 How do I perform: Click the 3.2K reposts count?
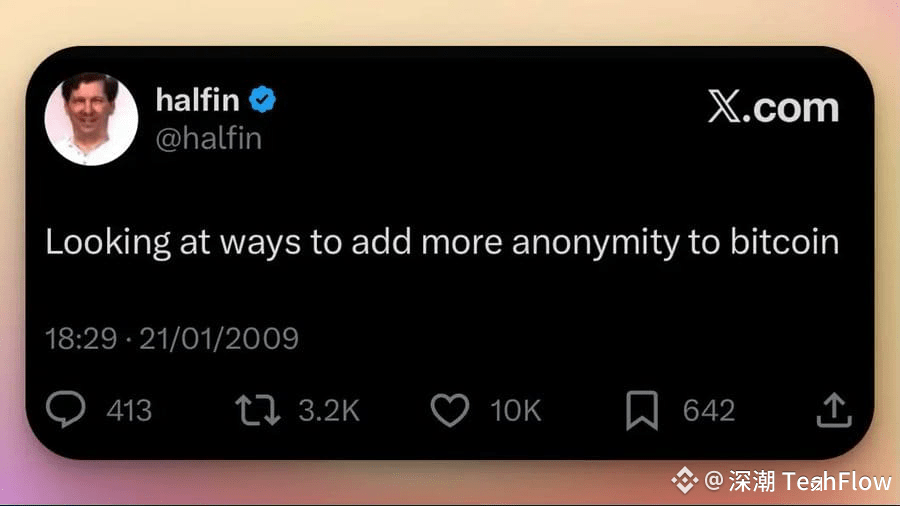(329, 411)
